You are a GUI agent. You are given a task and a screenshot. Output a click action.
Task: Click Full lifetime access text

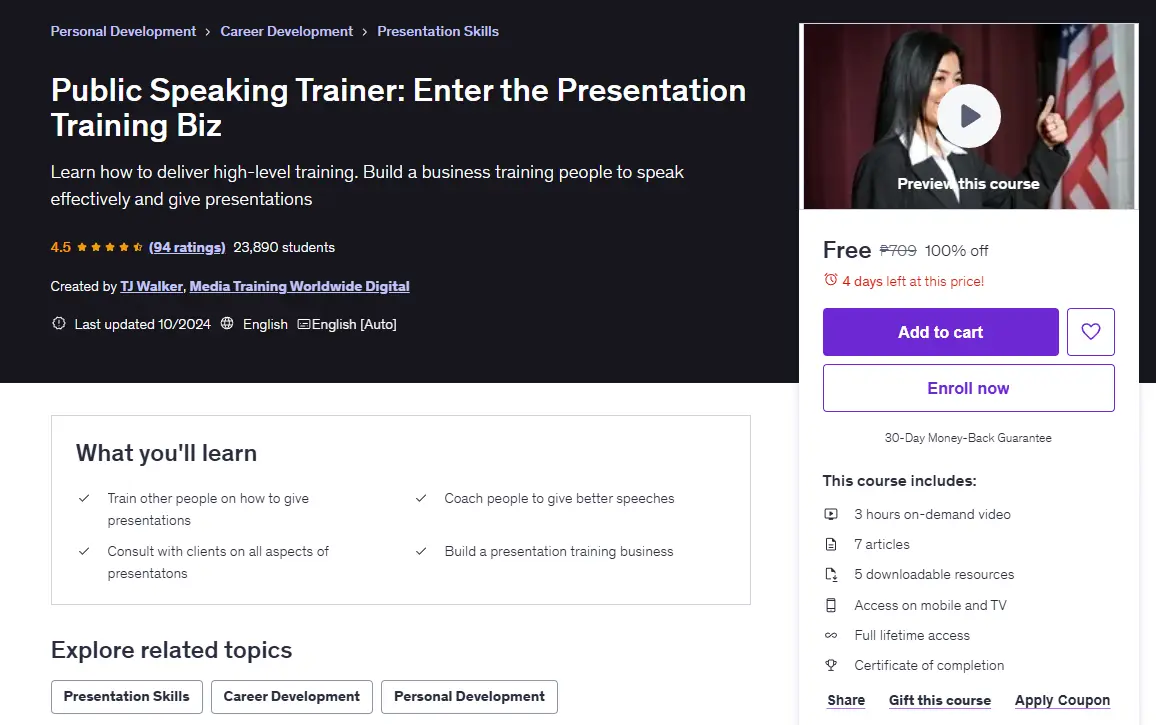tap(912, 635)
